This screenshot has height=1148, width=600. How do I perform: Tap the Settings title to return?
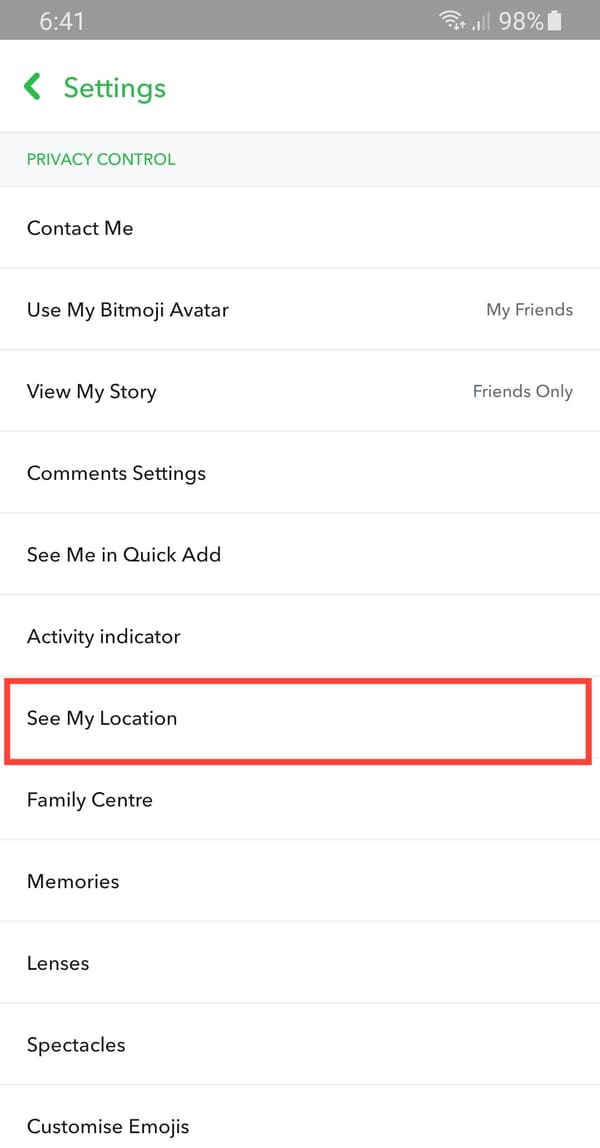(x=114, y=87)
